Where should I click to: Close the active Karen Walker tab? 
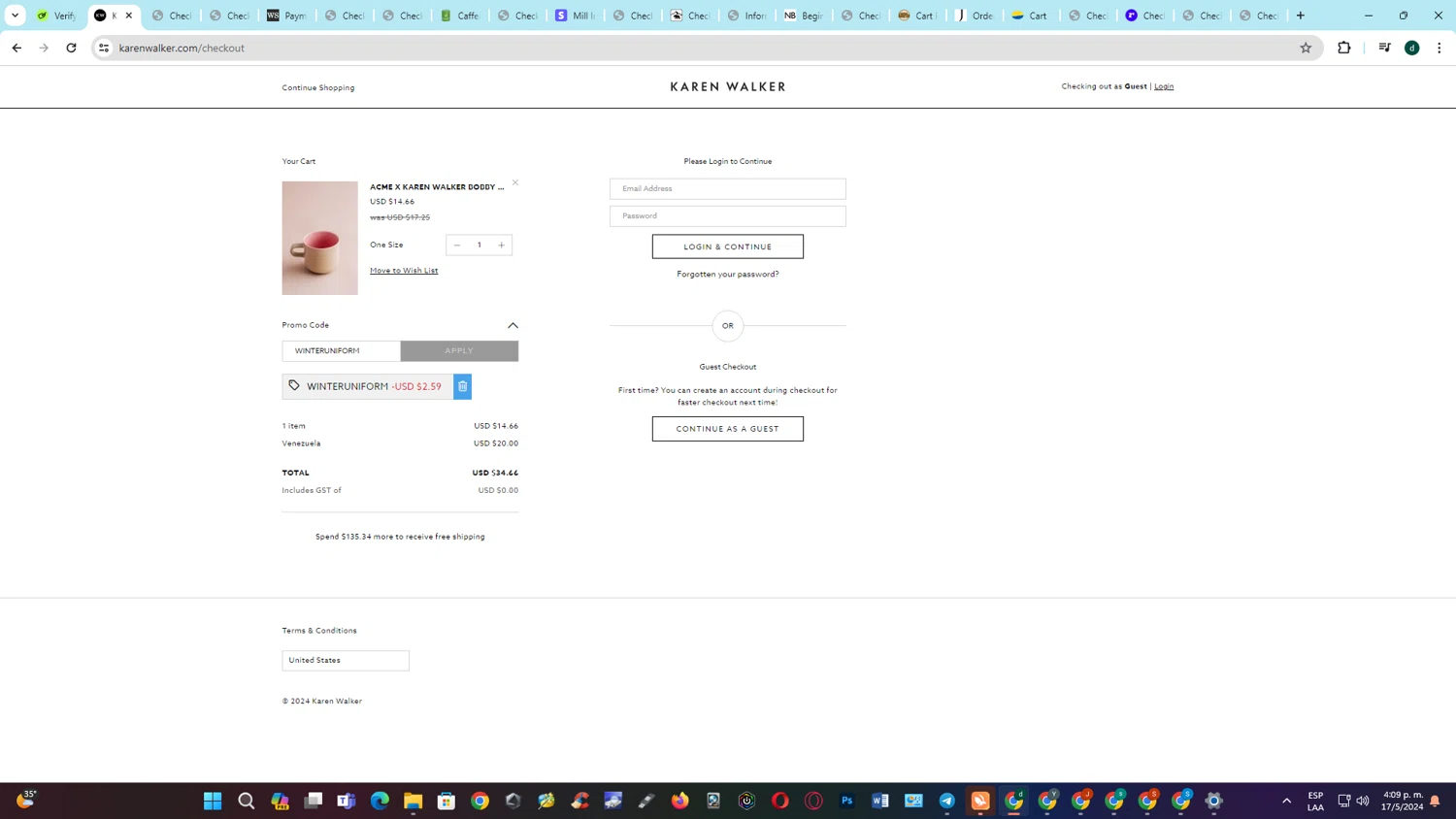128,16
